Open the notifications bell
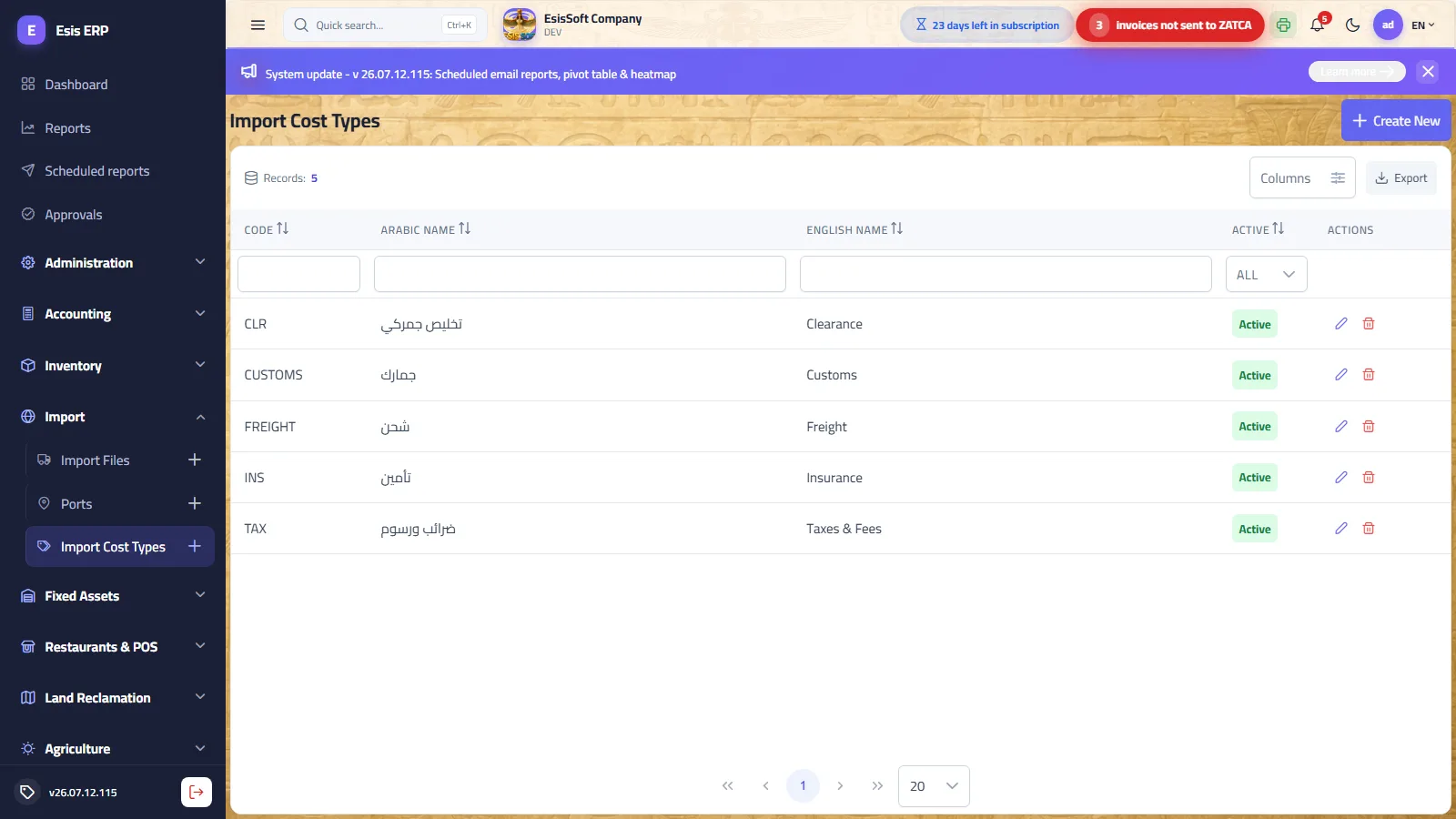This screenshot has height=819, width=1456. [x=1317, y=25]
